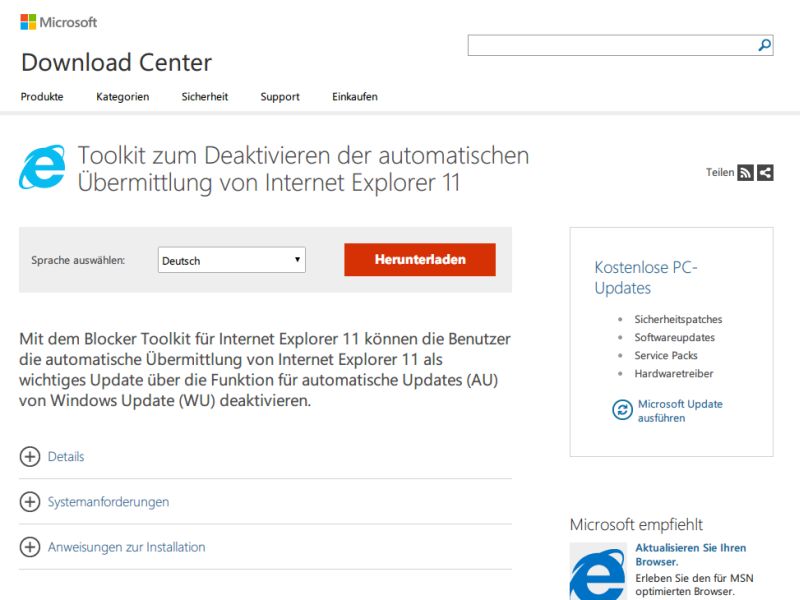Open the Support menu
Image resolution: width=800 pixels, height=600 pixels.
pos(280,97)
